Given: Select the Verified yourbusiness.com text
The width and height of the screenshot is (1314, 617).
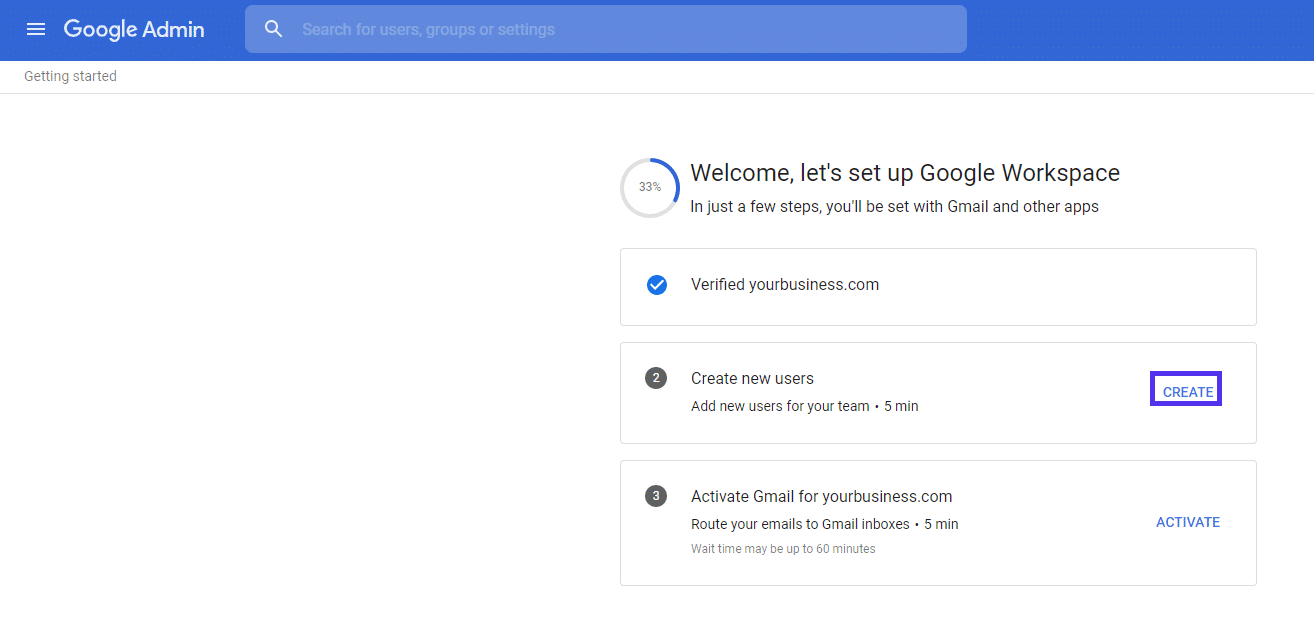Looking at the screenshot, I should 785,285.
